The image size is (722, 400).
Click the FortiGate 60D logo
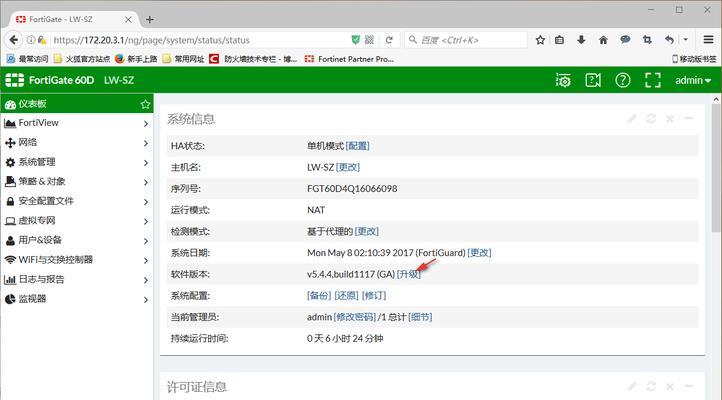coord(50,80)
